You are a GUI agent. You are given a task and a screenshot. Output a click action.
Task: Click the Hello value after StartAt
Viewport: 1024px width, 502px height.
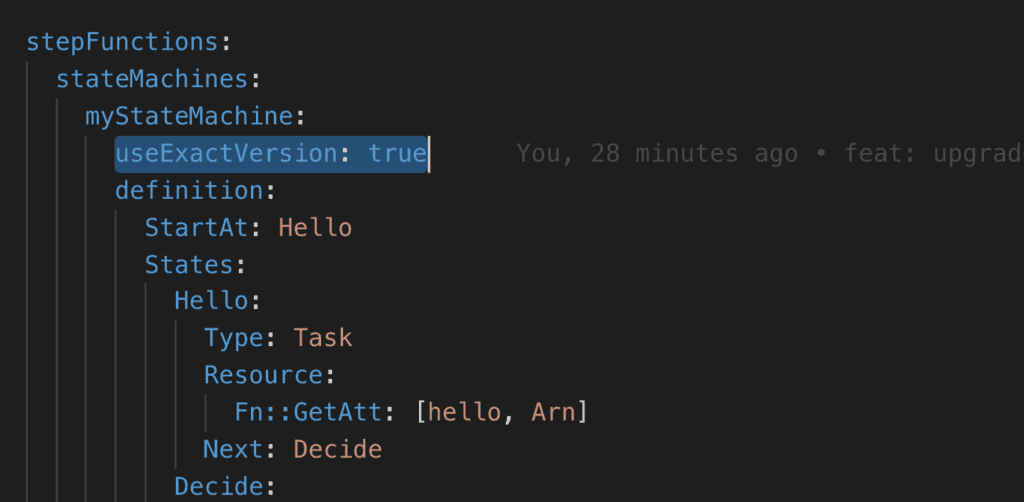tap(315, 227)
